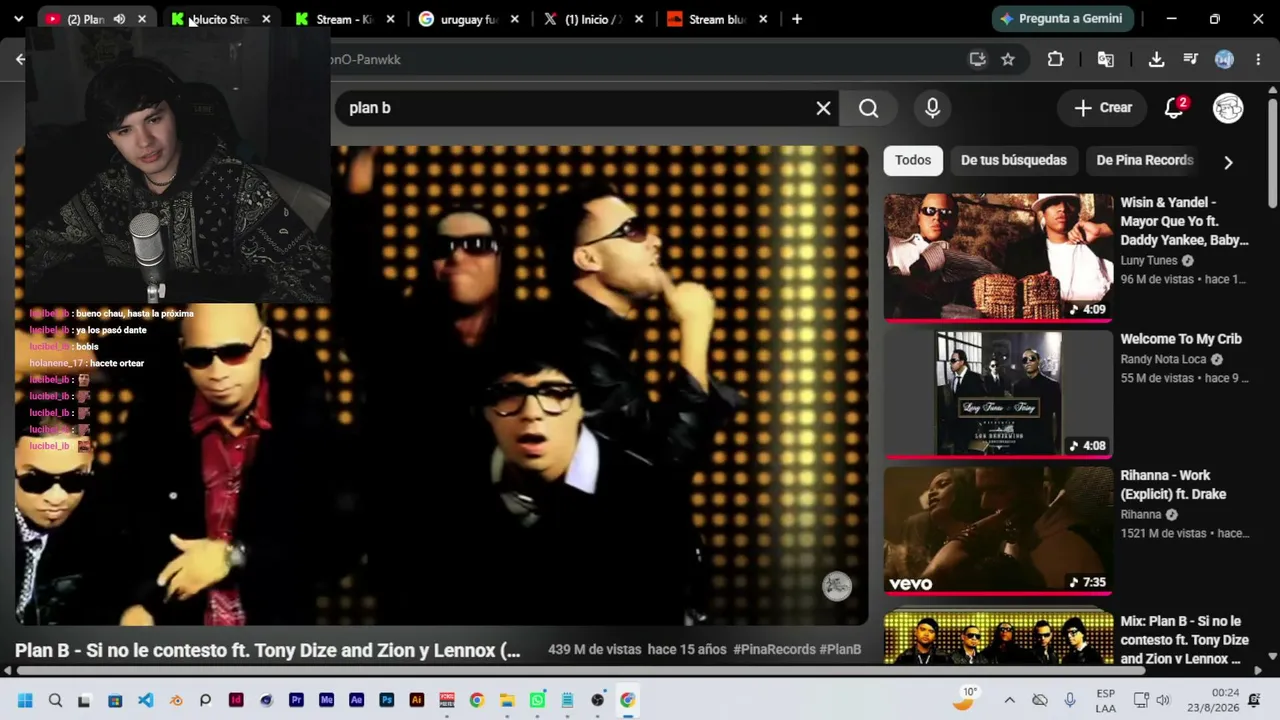The width and height of the screenshot is (1280, 720).
Task: Open a new browser tab
Action: (797, 19)
